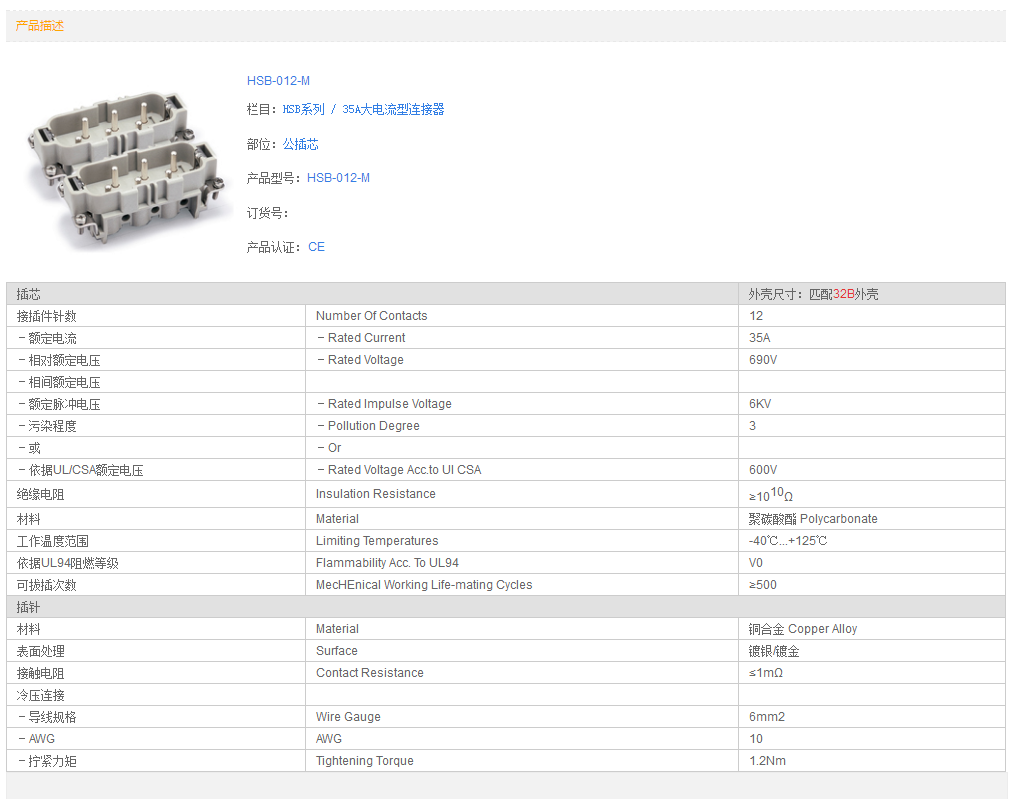Click the 聚碳酸酯 Polycarbonate material value
The width and height of the screenshot is (1014, 808).
click(x=812, y=519)
